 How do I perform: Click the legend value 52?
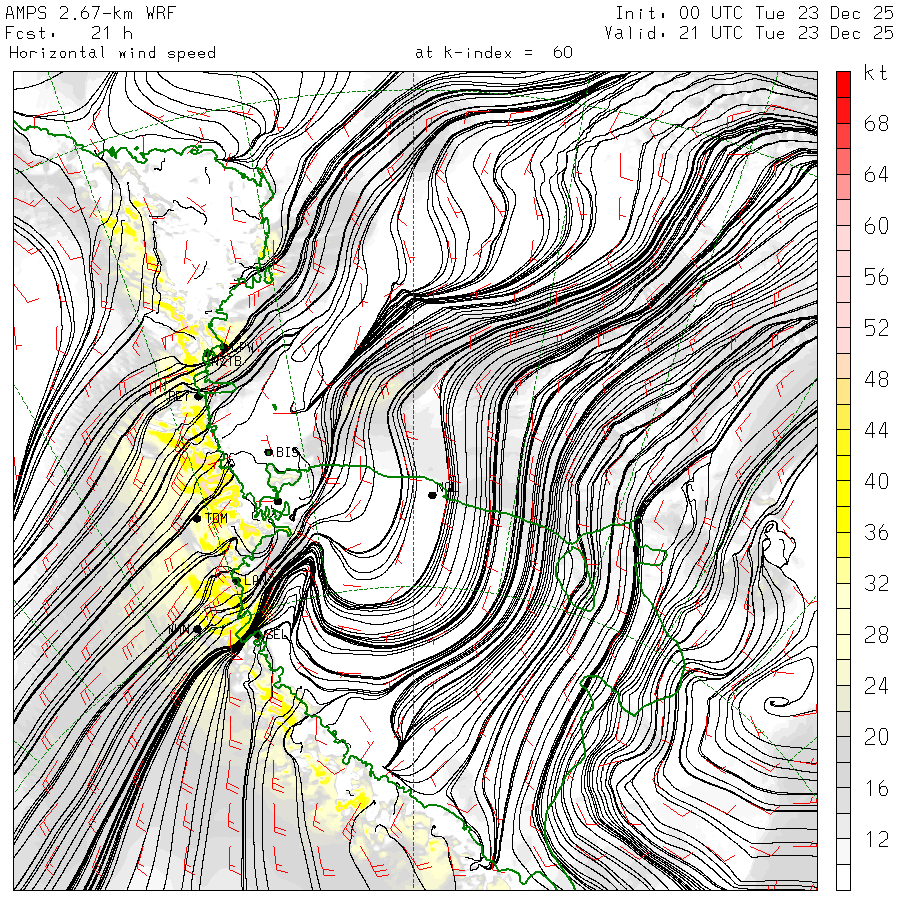click(x=876, y=328)
